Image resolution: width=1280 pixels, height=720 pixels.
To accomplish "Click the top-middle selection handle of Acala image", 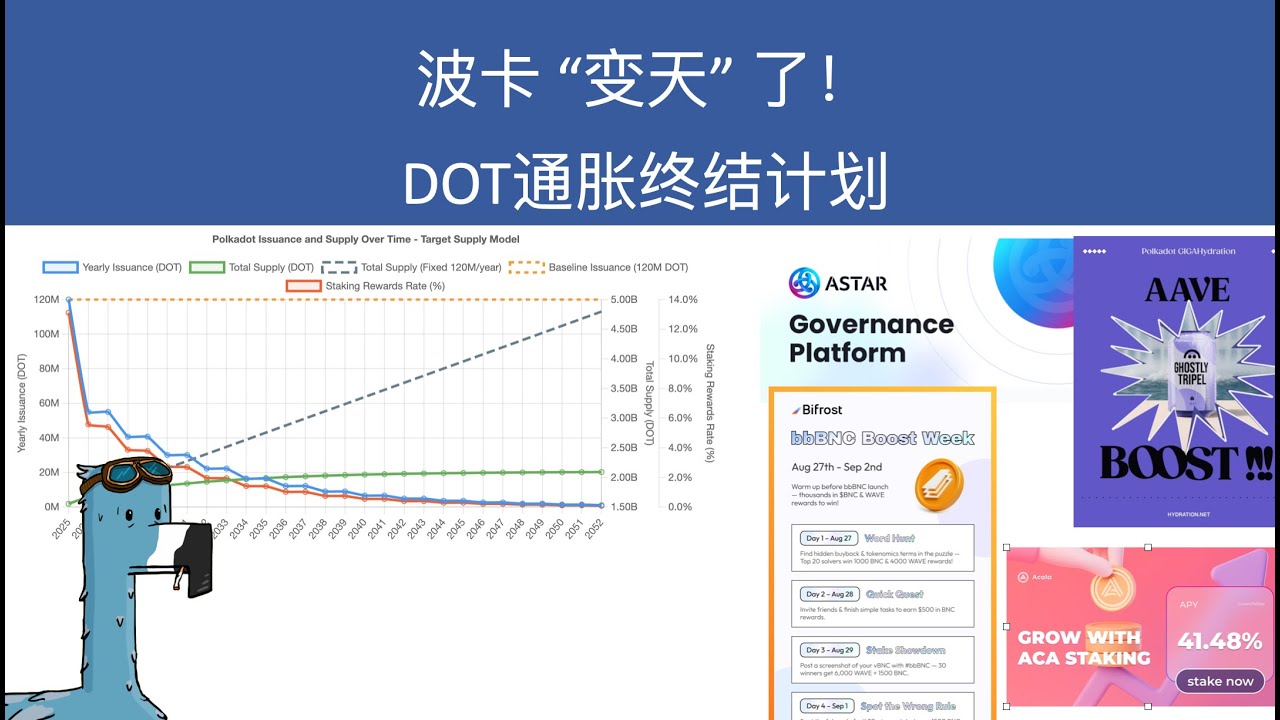I will 1147,547.
